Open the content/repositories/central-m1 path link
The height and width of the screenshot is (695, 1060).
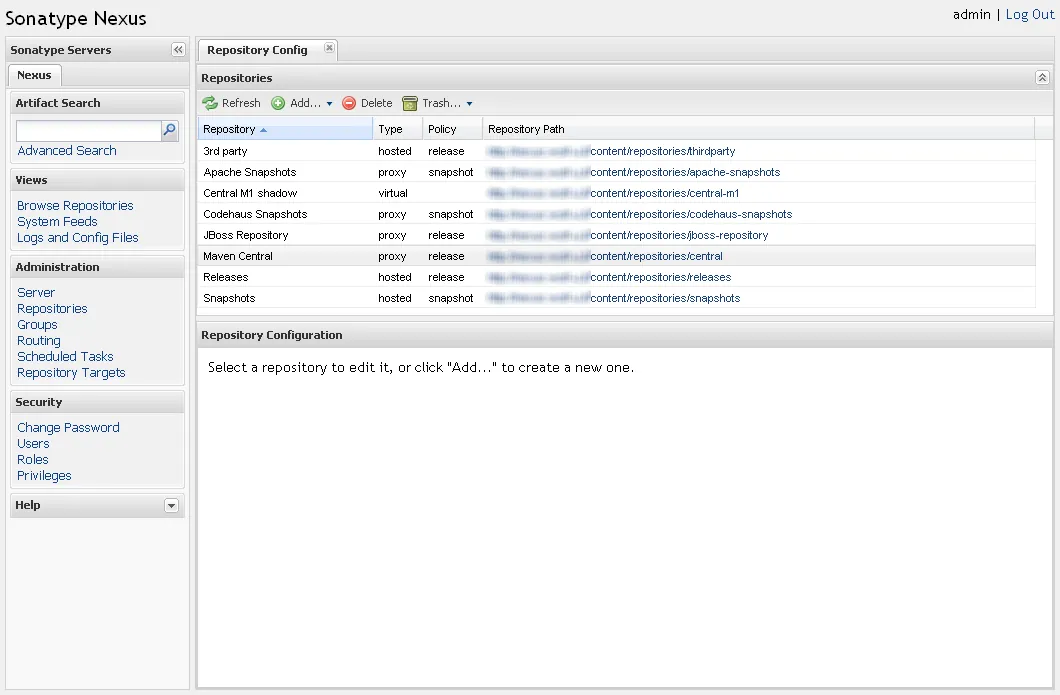[x=665, y=193]
